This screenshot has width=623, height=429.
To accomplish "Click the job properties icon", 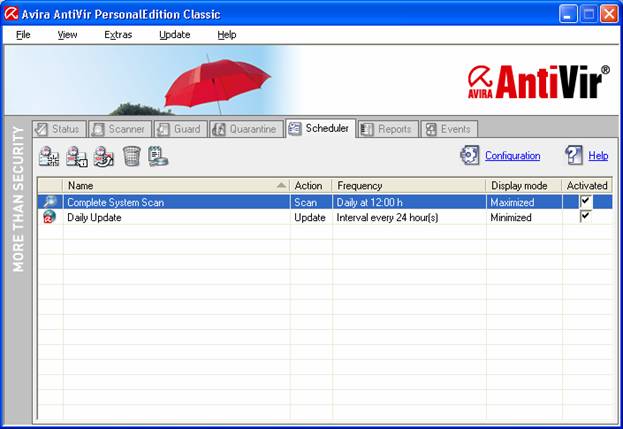I will click(x=77, y=156).
